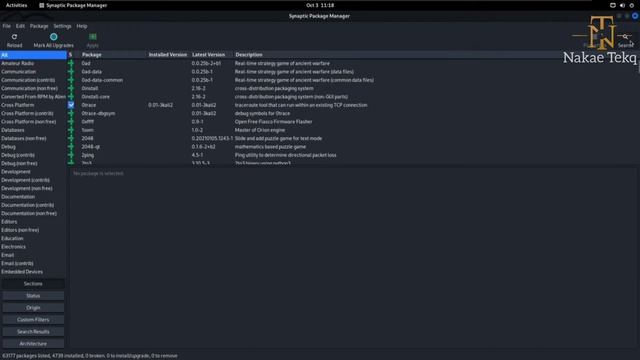Click status icon for 0xffff
This screenshot has width=640, height=360.
pos(71,122)
